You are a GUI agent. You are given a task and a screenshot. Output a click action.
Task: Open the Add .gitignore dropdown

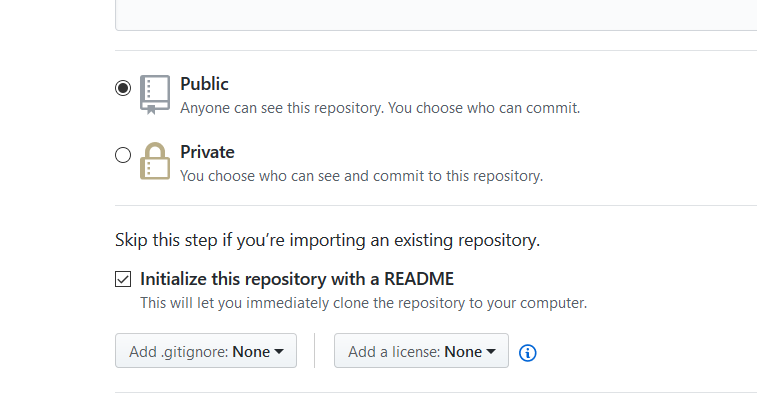click(206, 351)
